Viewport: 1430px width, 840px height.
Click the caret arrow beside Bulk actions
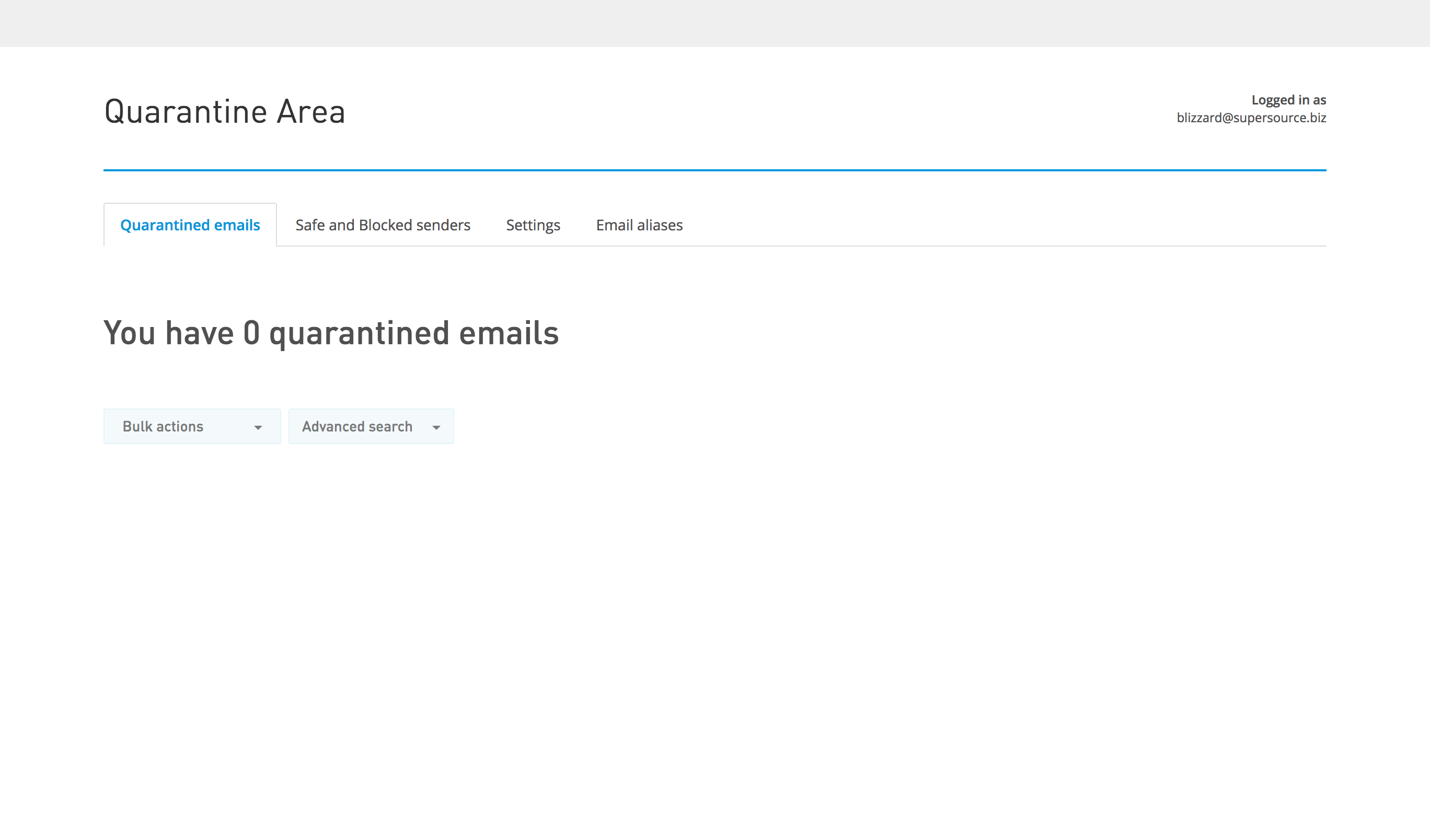pyautogui.click(x=258, y=428)
